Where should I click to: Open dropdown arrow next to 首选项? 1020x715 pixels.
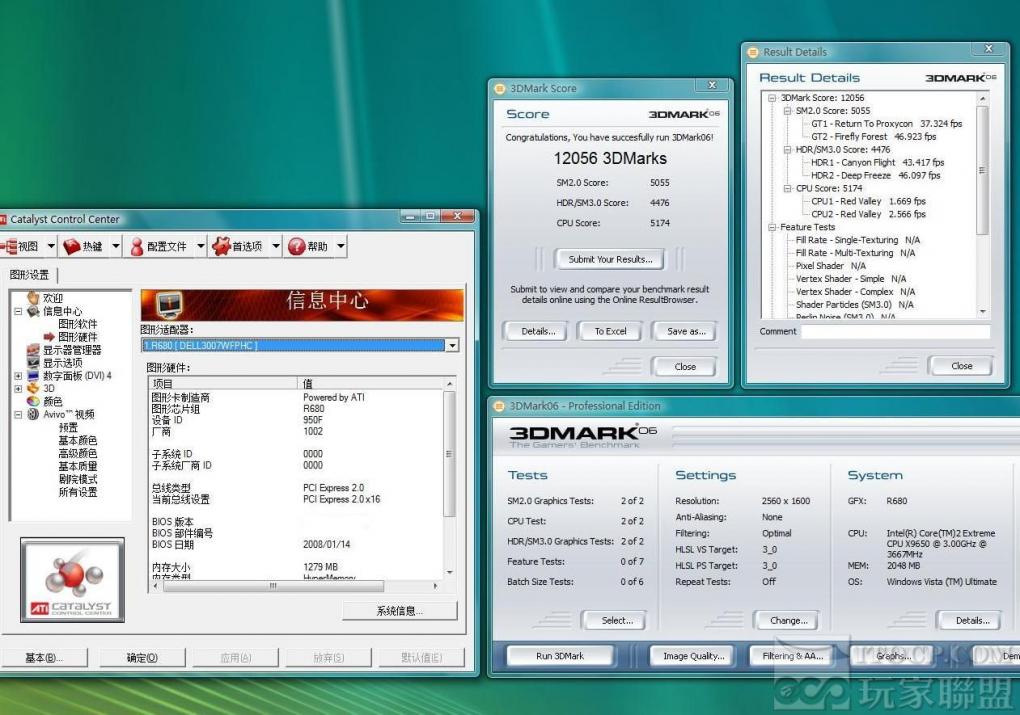[x=276, y=246]
